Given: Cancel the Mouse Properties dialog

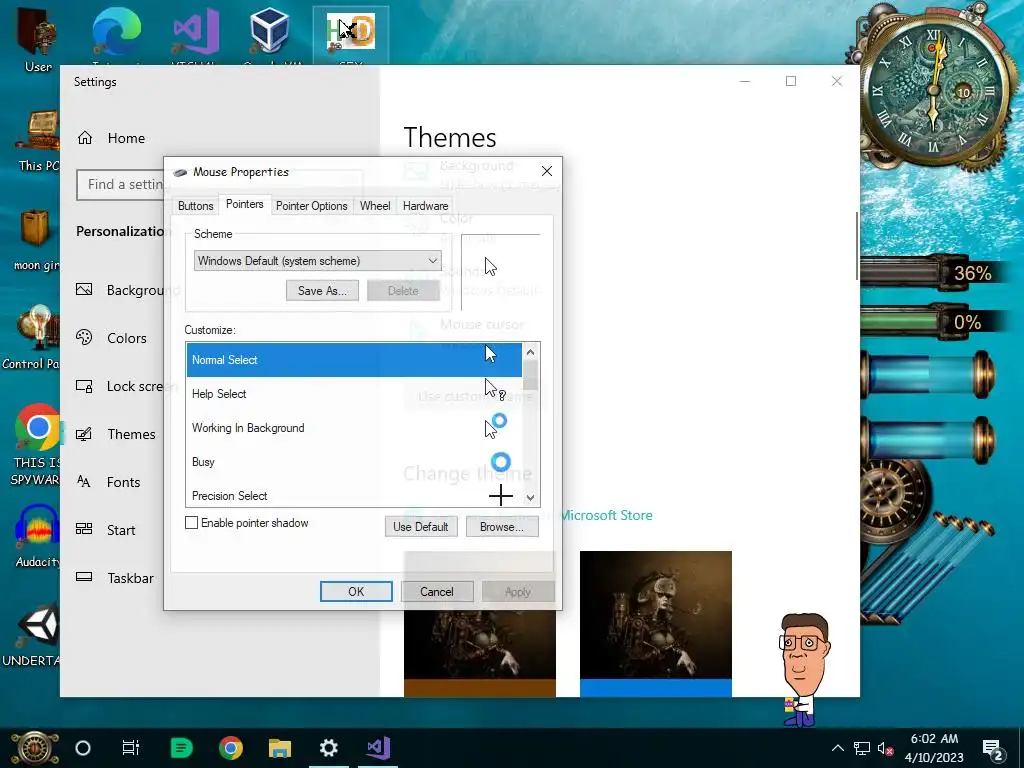Looking at the screenshot, I should pyautogui.click(x=437, y=591).
